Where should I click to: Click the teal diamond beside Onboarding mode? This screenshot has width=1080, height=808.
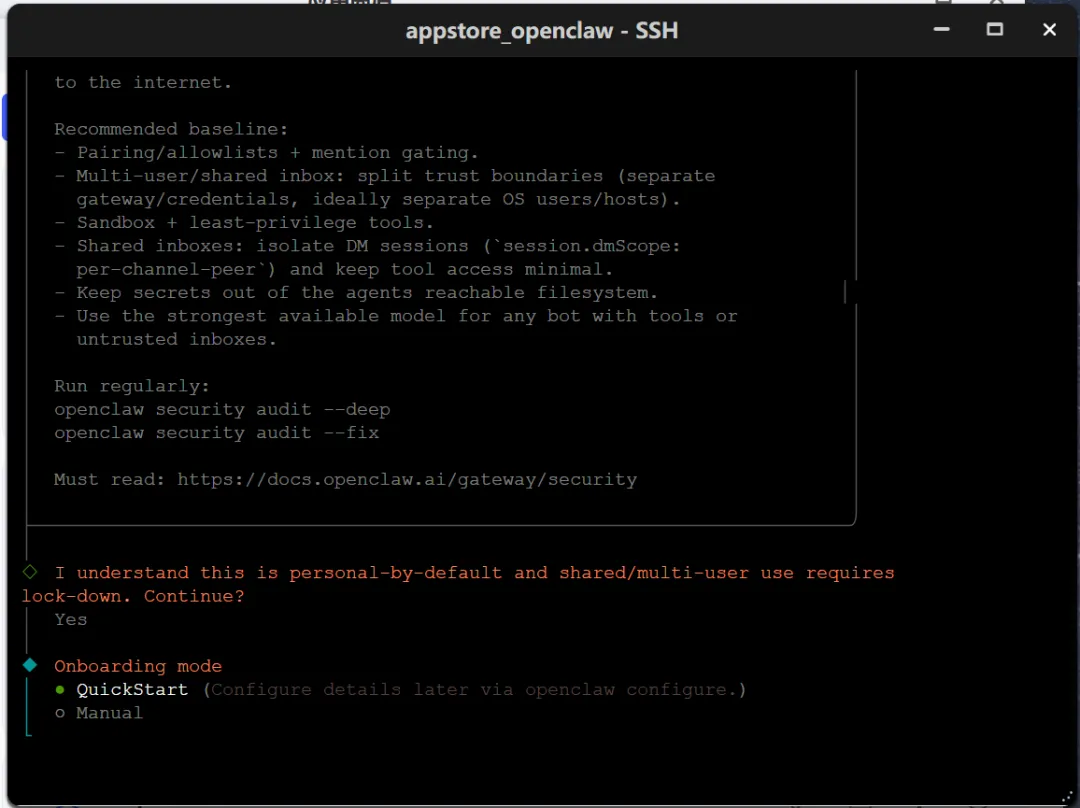(x=30, y=665)
